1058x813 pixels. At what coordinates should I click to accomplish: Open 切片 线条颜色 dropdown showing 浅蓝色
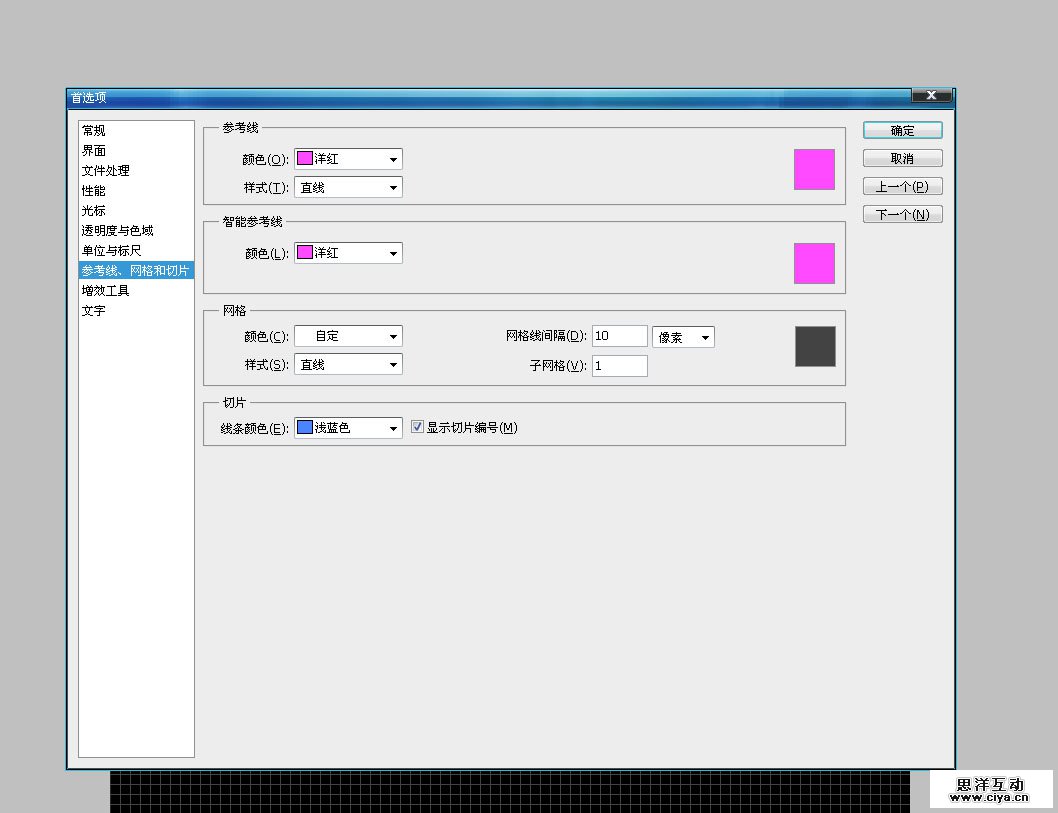point(348,428)
